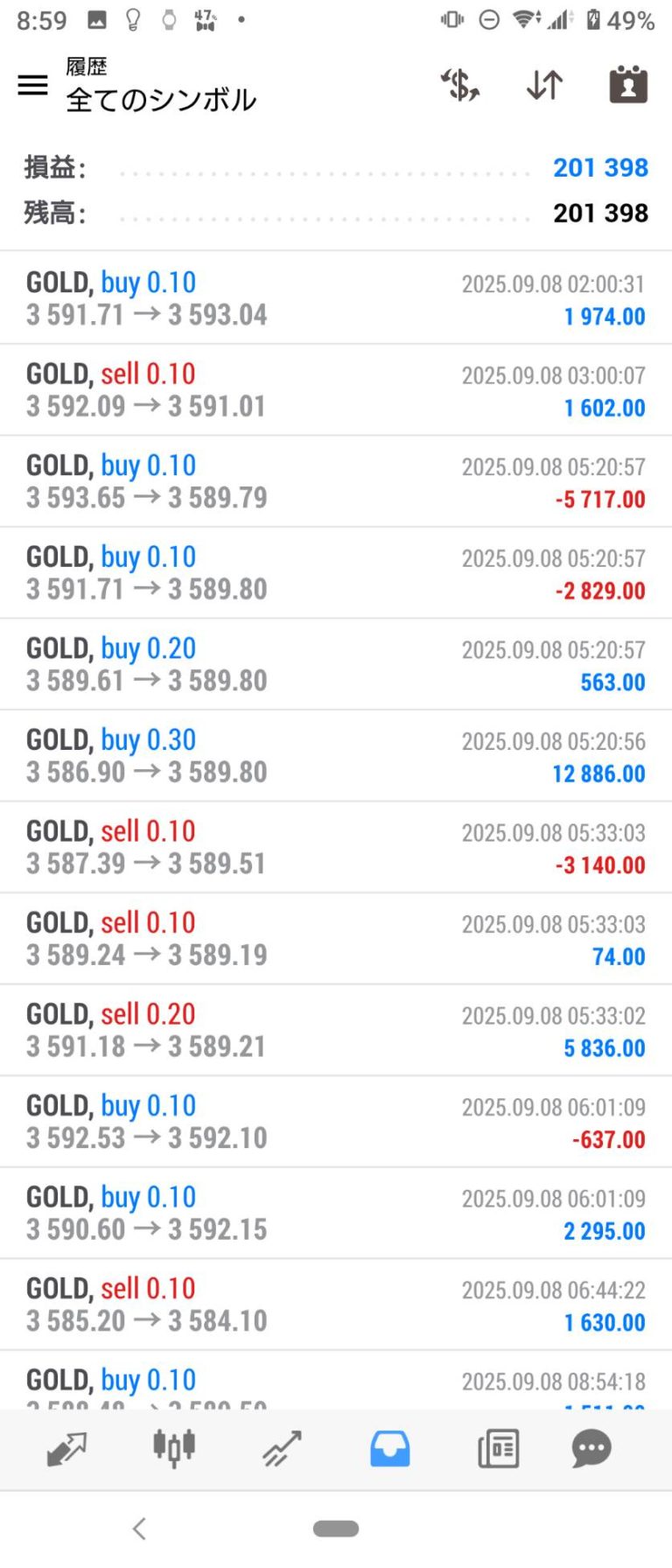Tap the 損益 profit total value
This screenshot has width=672, height=1568.
click(x=600, y=167)
